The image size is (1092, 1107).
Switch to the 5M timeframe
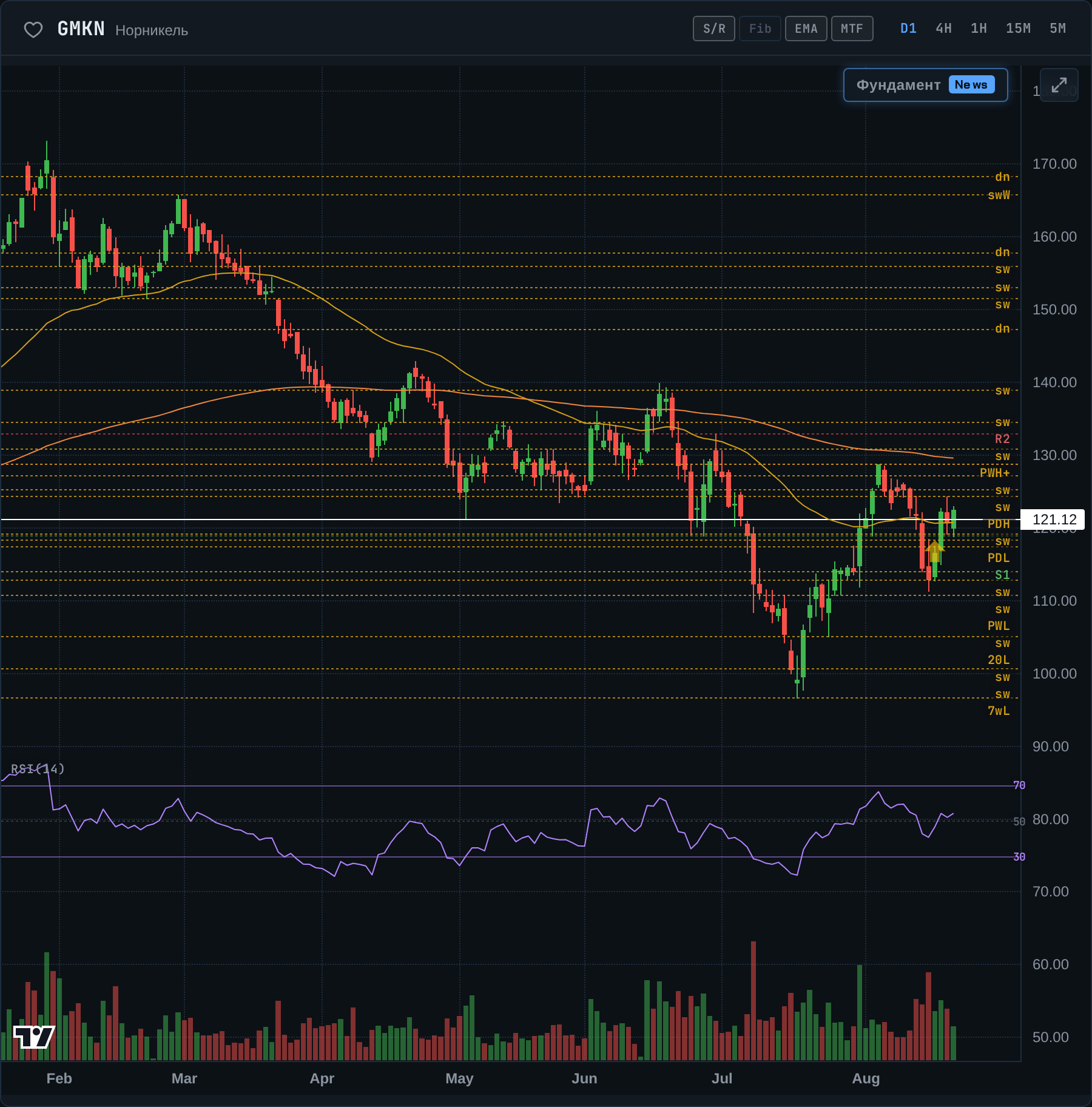[x=1057, y=29]
